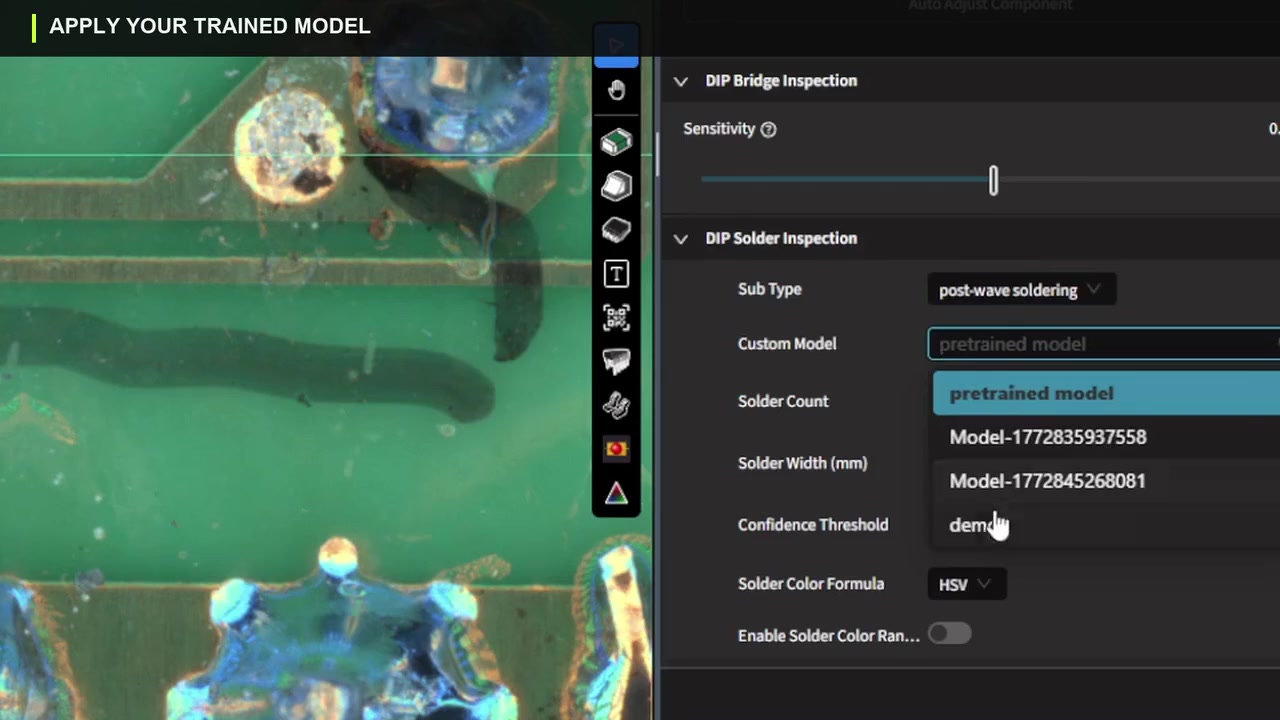Collapse the DIP Solder Inspection section
The height and width of the screenshot is (720, 1280).
(681, 239)
